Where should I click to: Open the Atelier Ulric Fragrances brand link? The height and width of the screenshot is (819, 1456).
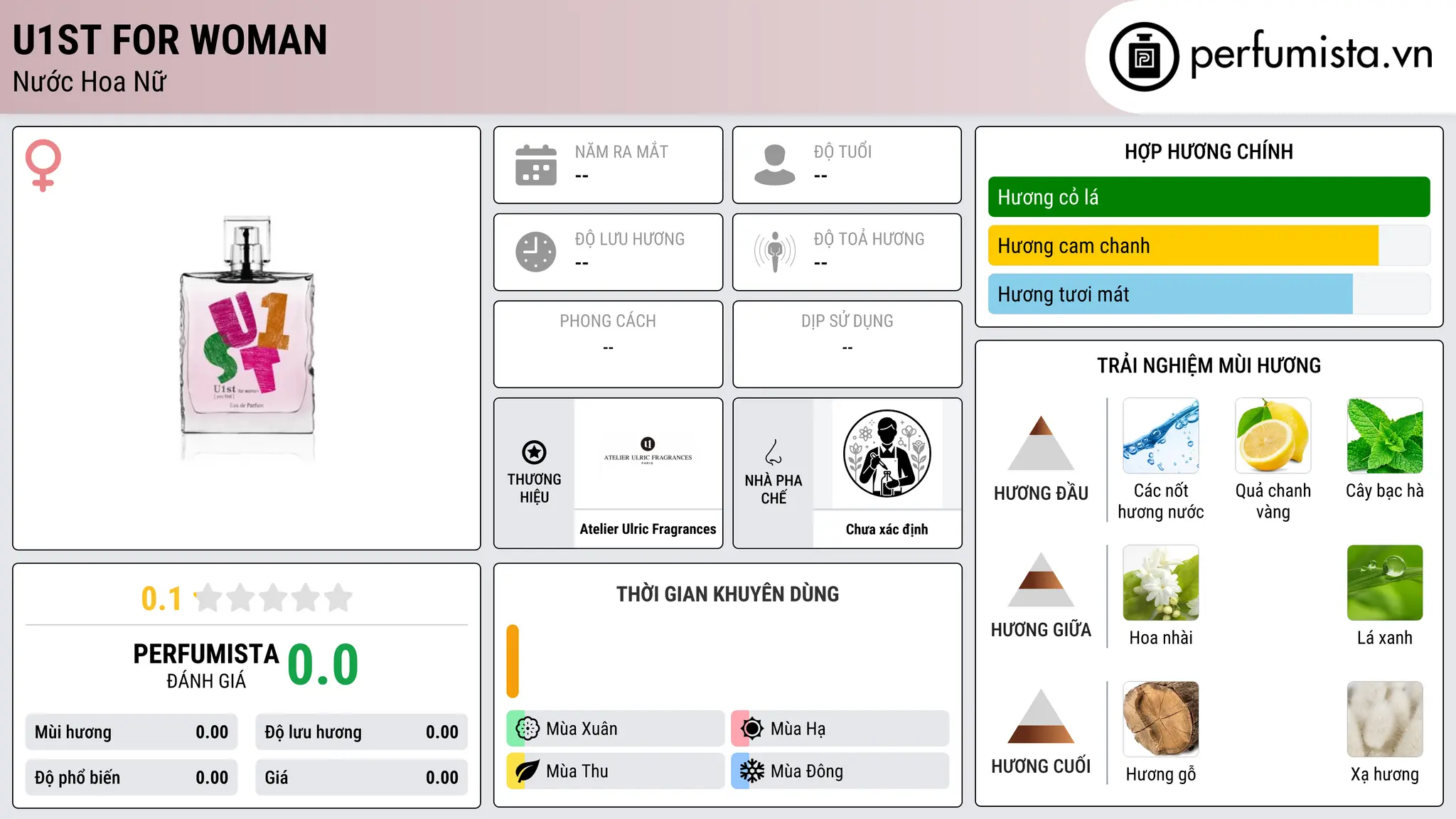pos(648,529)
